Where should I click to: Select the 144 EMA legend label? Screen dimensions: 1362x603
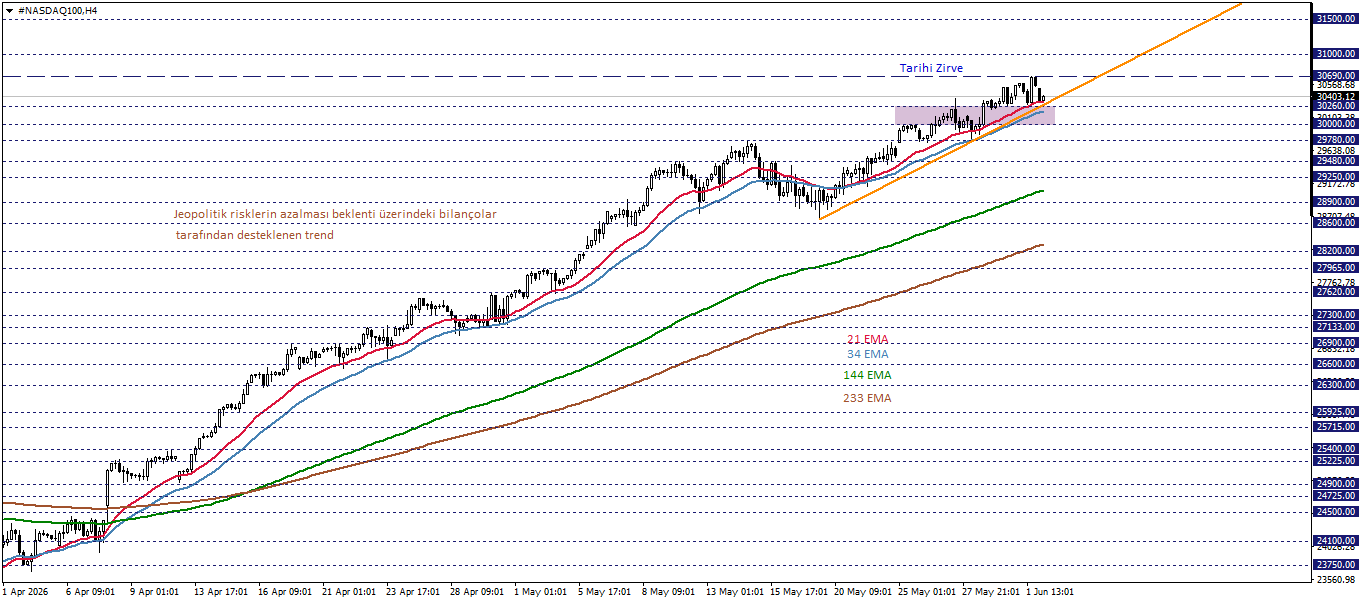point(867,375)
